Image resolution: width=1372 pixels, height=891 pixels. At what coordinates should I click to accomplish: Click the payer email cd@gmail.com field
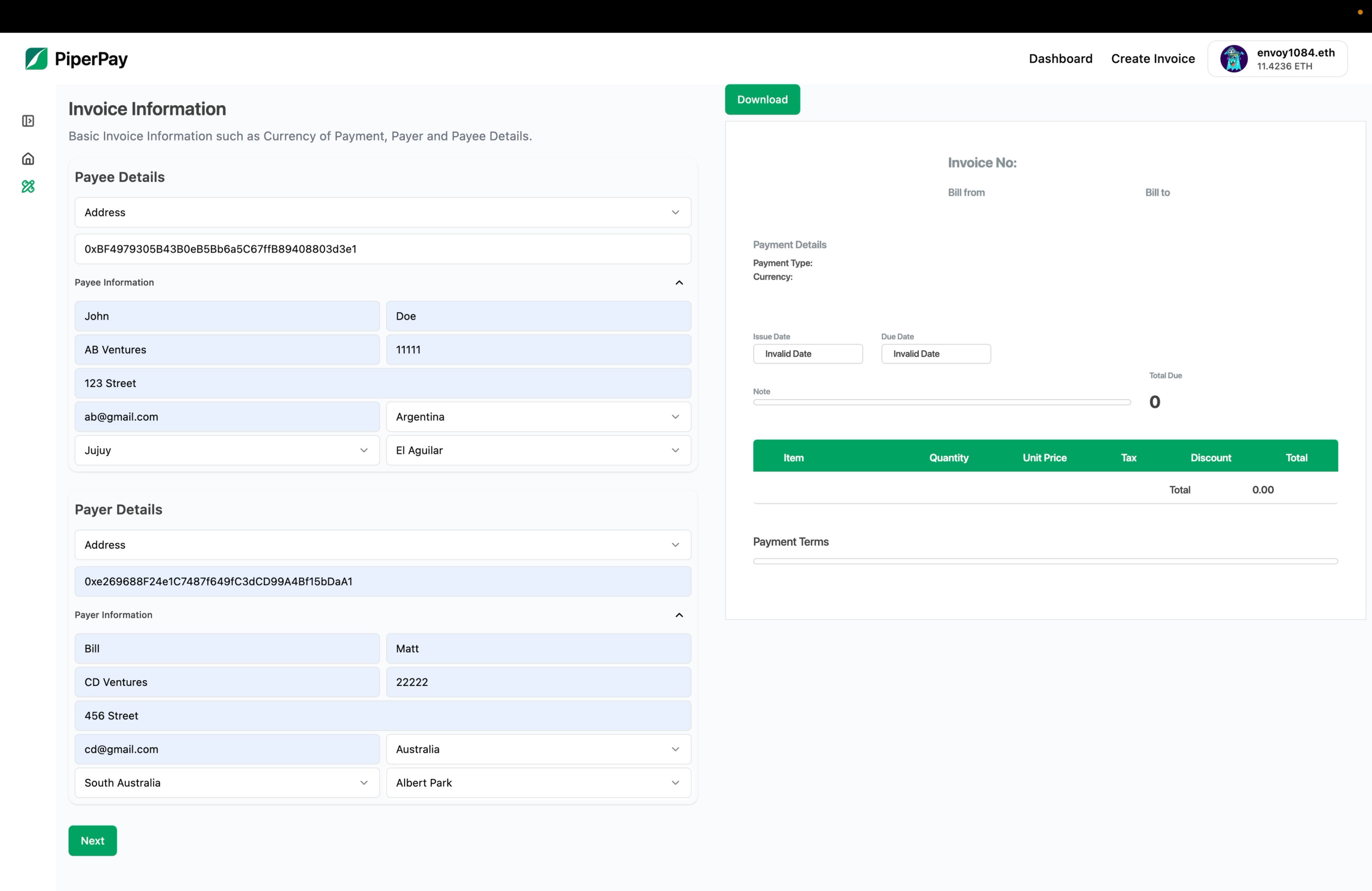tap(227, 749)
